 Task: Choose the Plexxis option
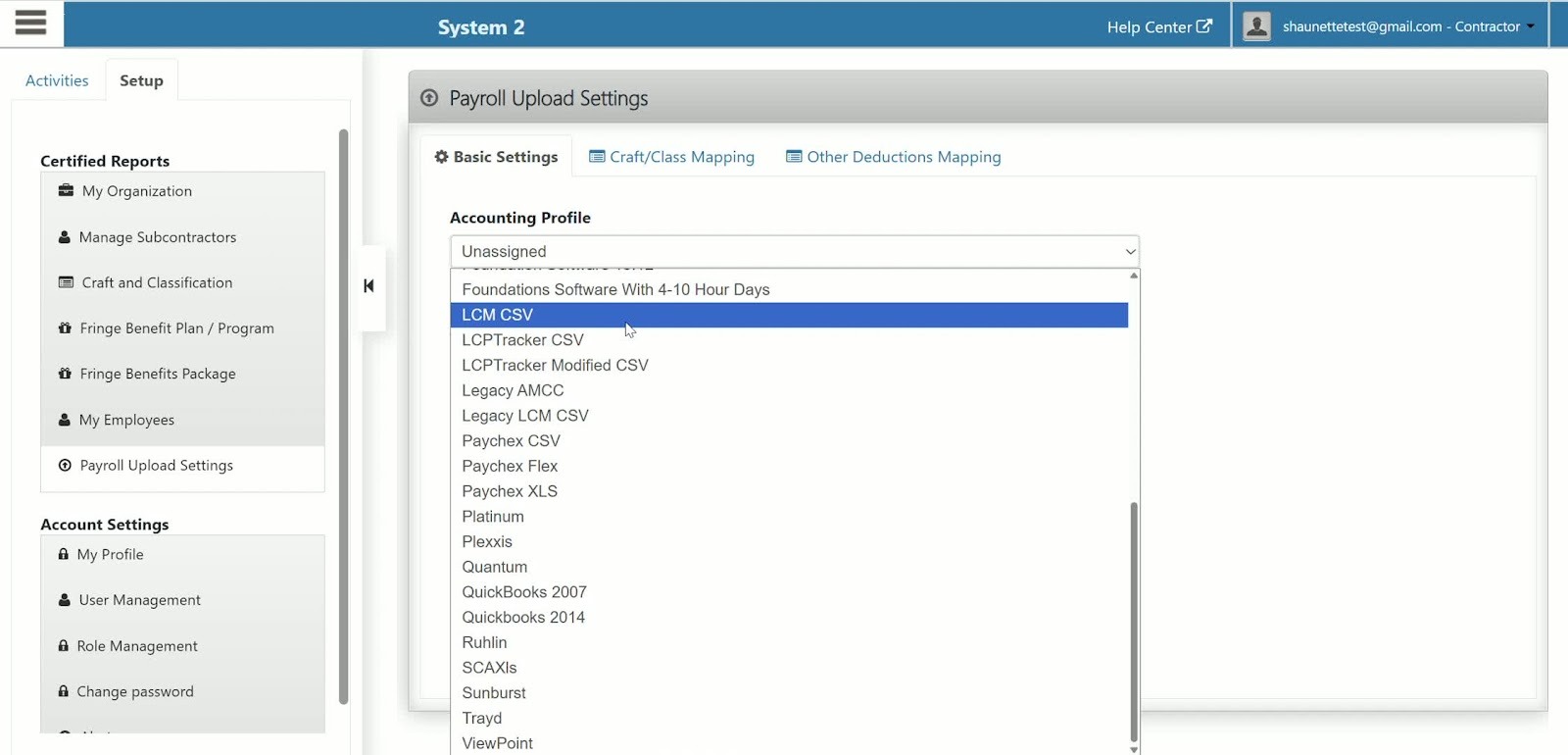coord(789,541)
